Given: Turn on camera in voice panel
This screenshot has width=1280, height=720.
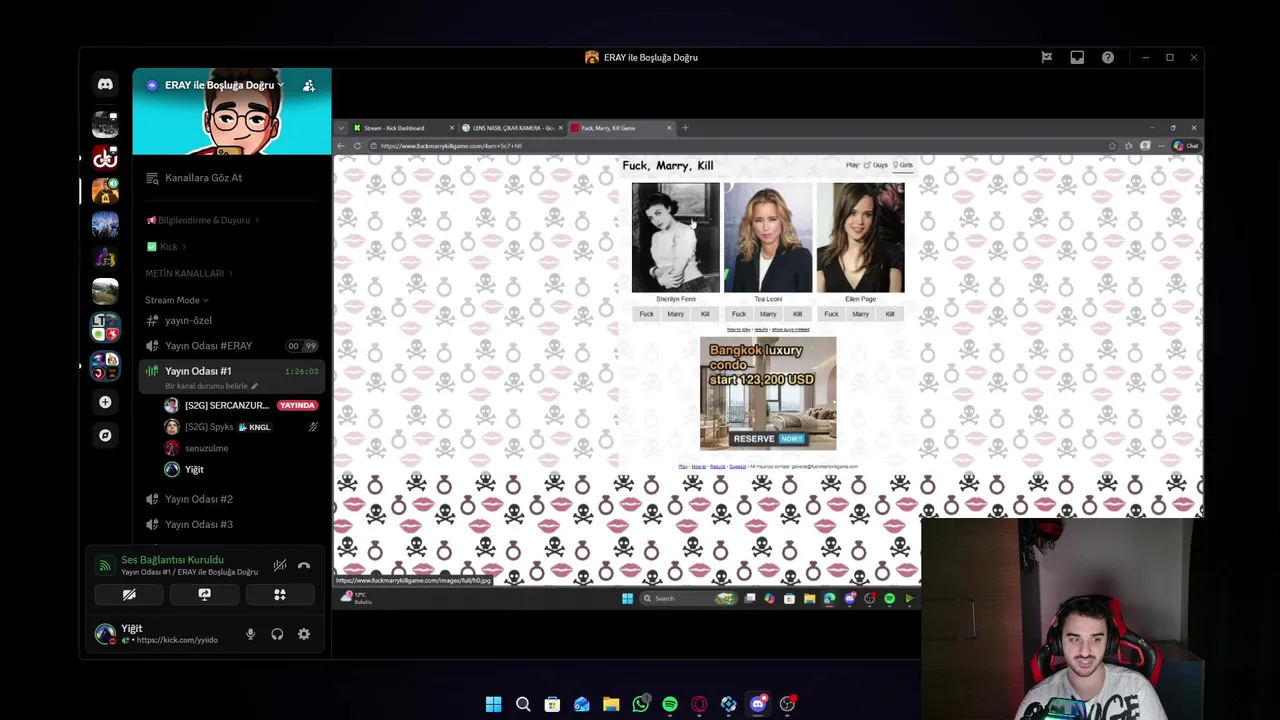Looking at the screenshot, I should click(129, 594).
